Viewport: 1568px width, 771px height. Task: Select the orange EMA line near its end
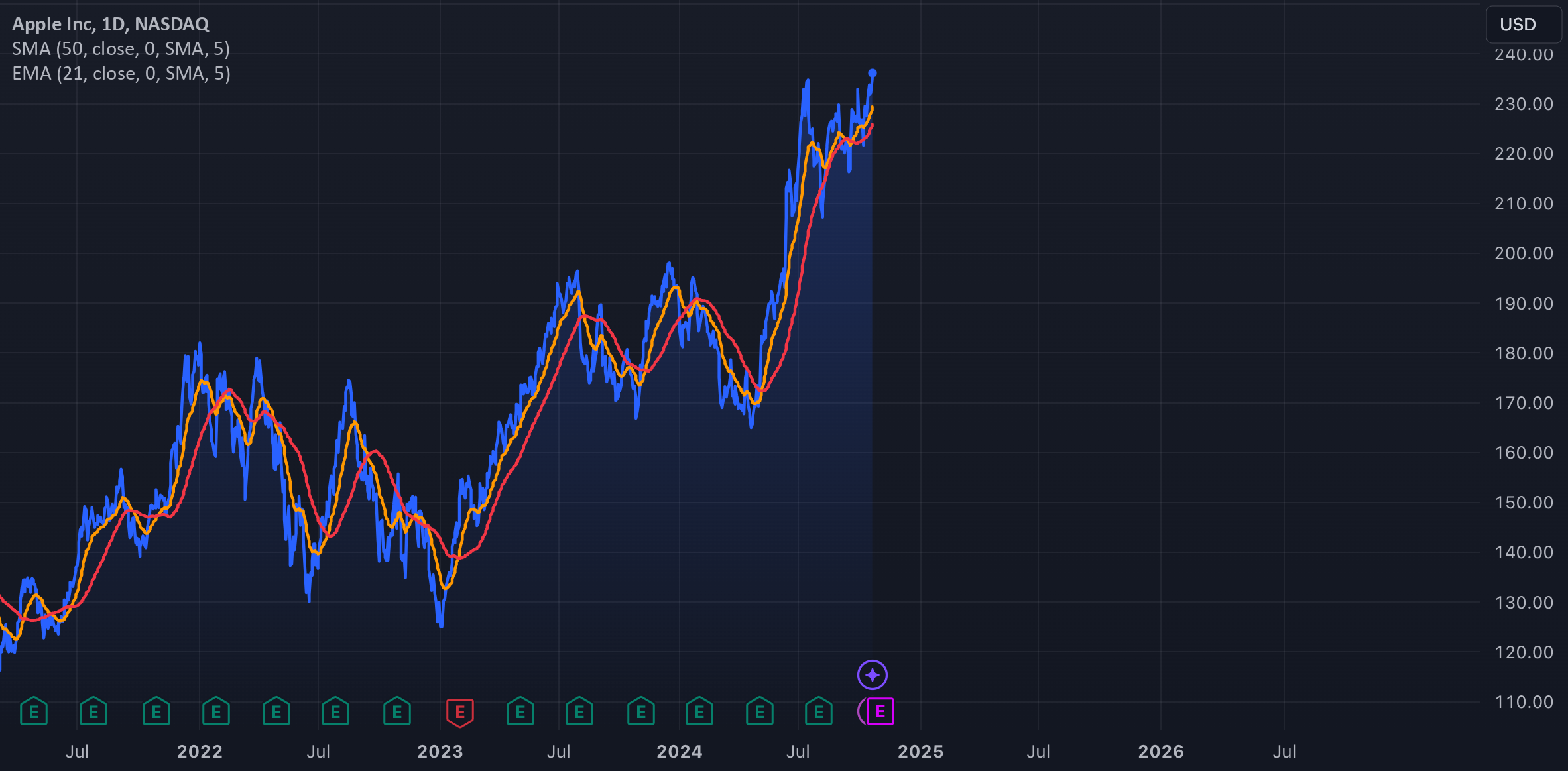(x=871, y=110)
